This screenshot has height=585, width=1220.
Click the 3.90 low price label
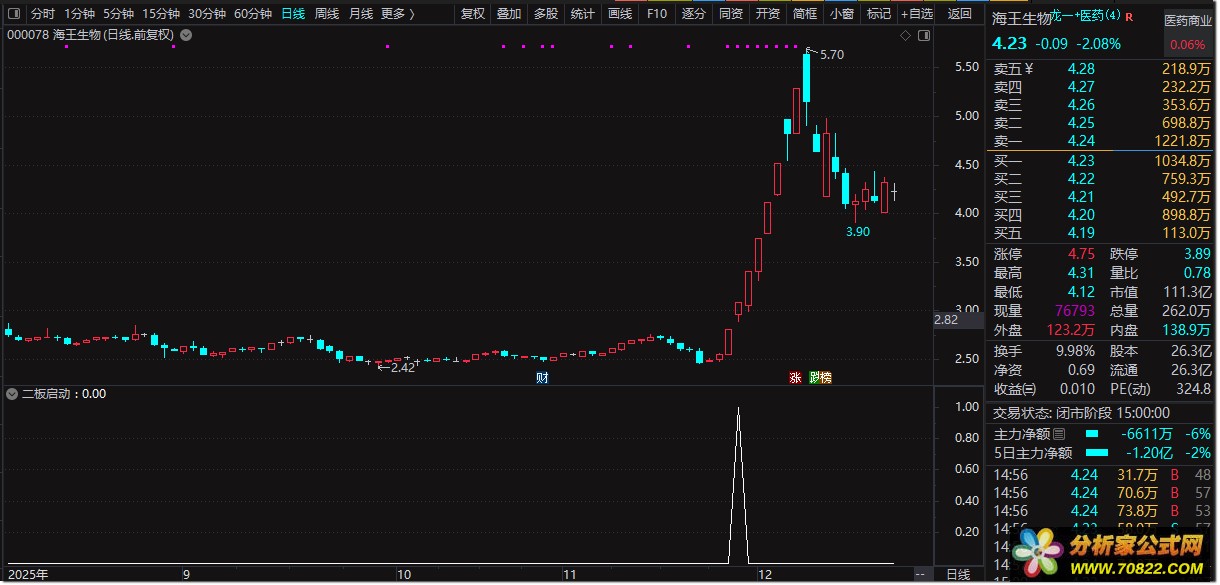coord(858,232)
